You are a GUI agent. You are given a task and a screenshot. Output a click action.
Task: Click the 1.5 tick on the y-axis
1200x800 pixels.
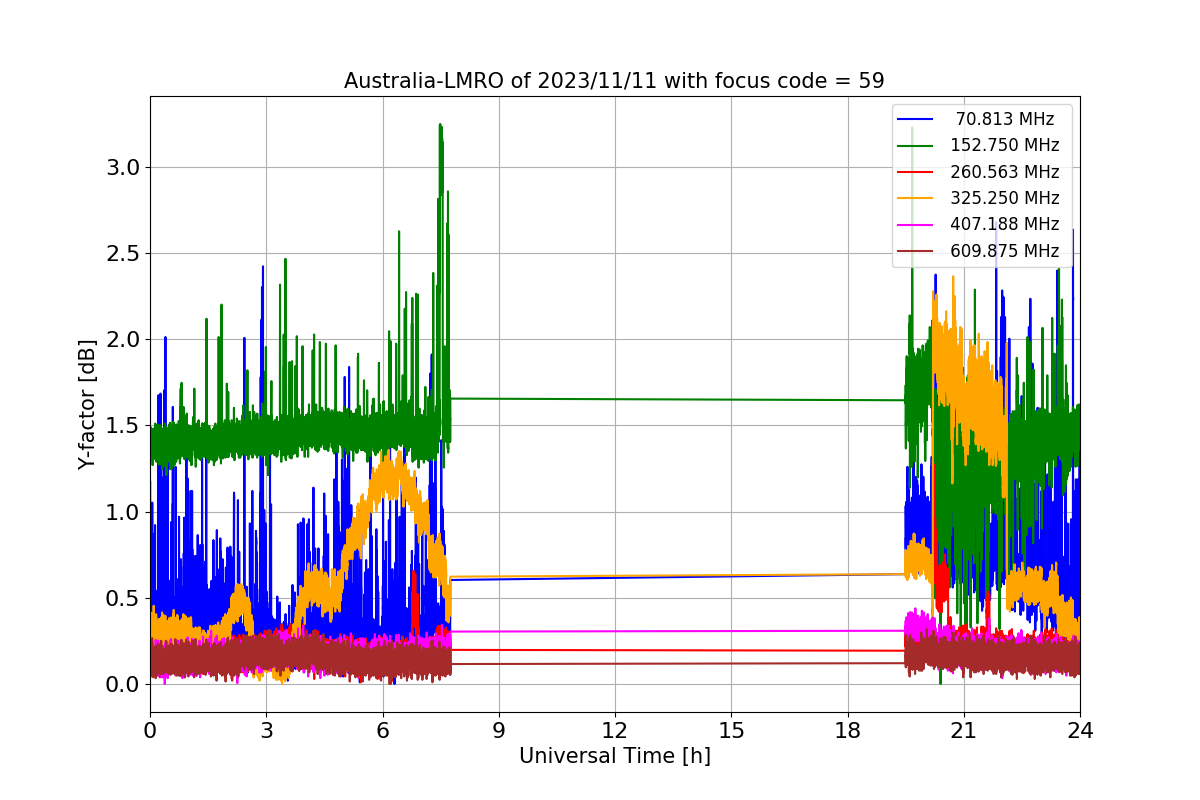pyautogui.click(x=122, y=426)
